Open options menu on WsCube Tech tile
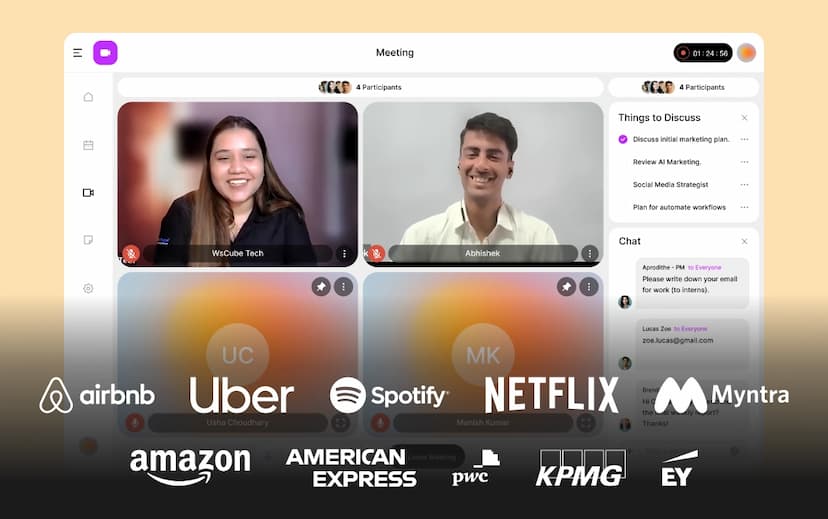 click(344, 254)
